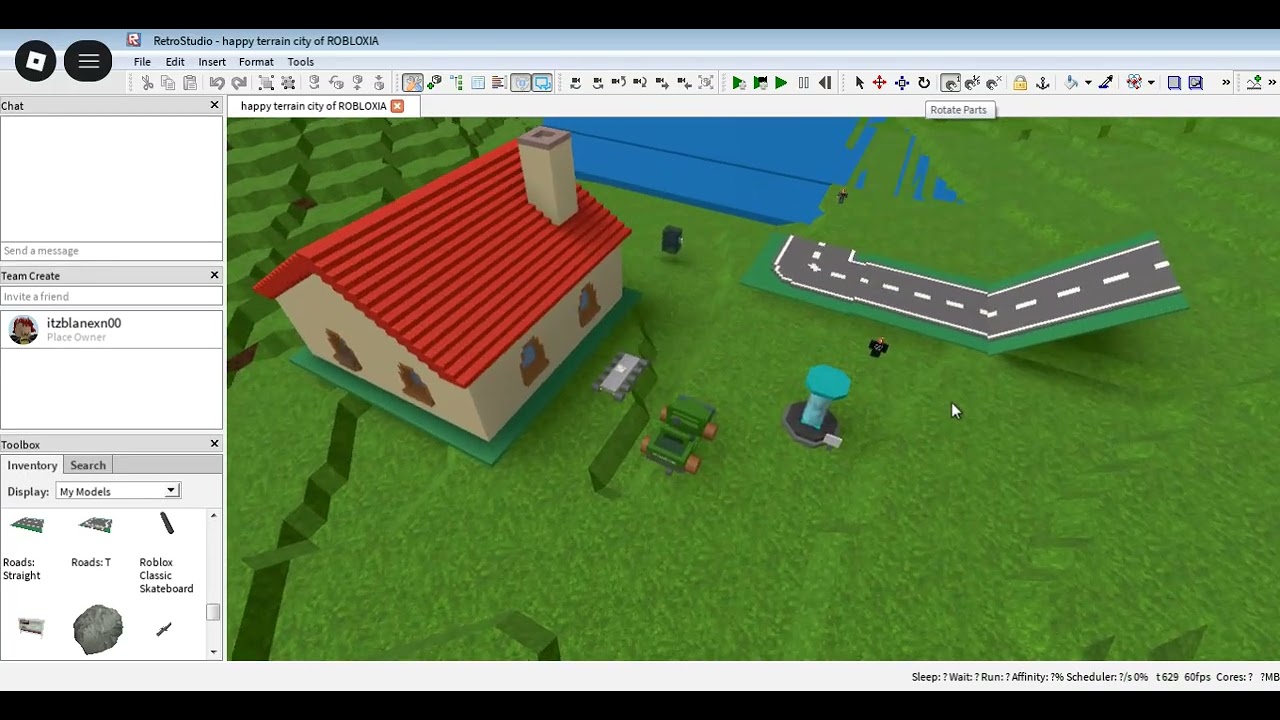Click the Paste clipboard icon
Image resolution: width=1280 pixels, height=720 pixels.
pos(189,83)
